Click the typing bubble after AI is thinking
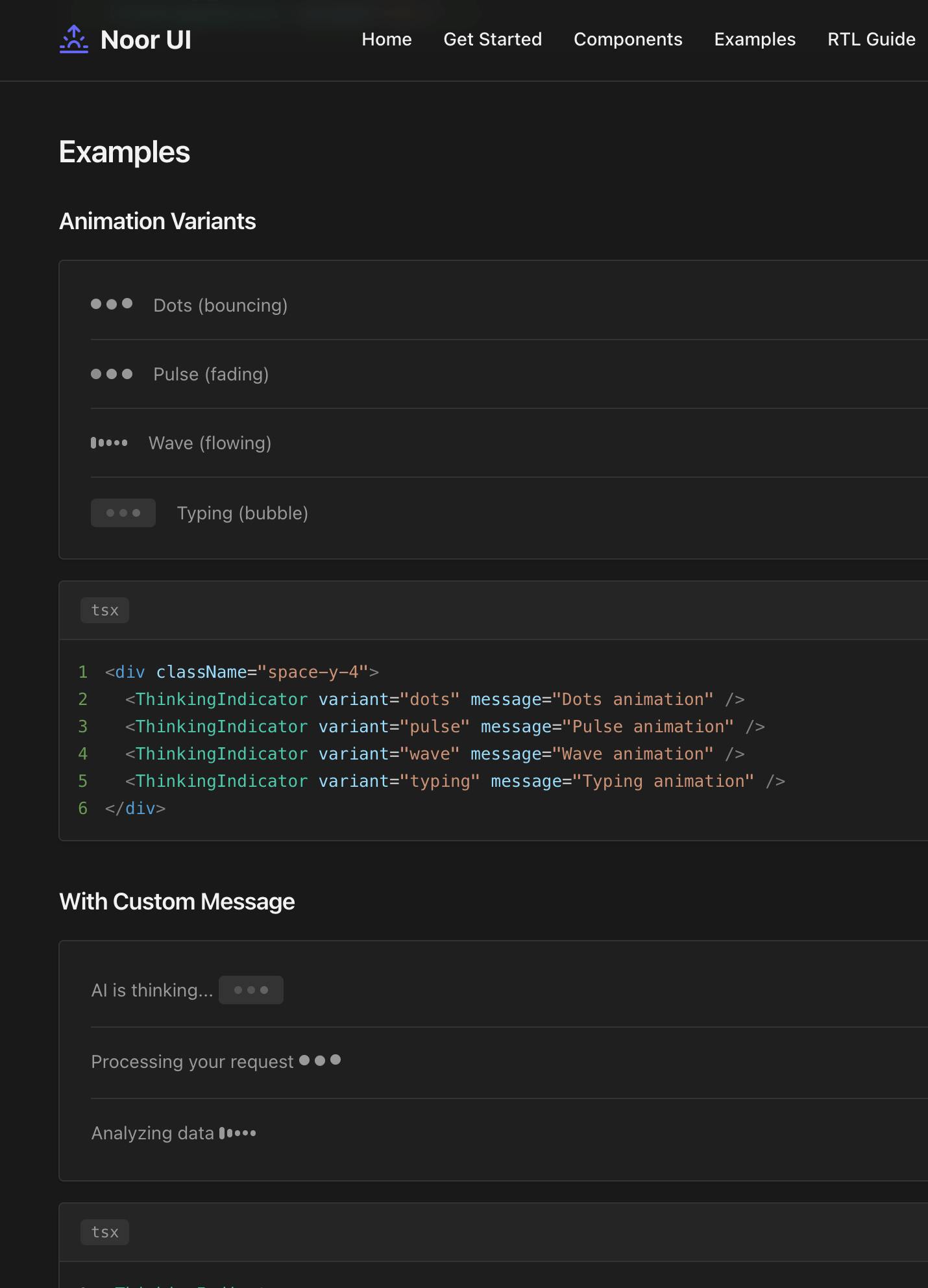 (x=251, y=990)
